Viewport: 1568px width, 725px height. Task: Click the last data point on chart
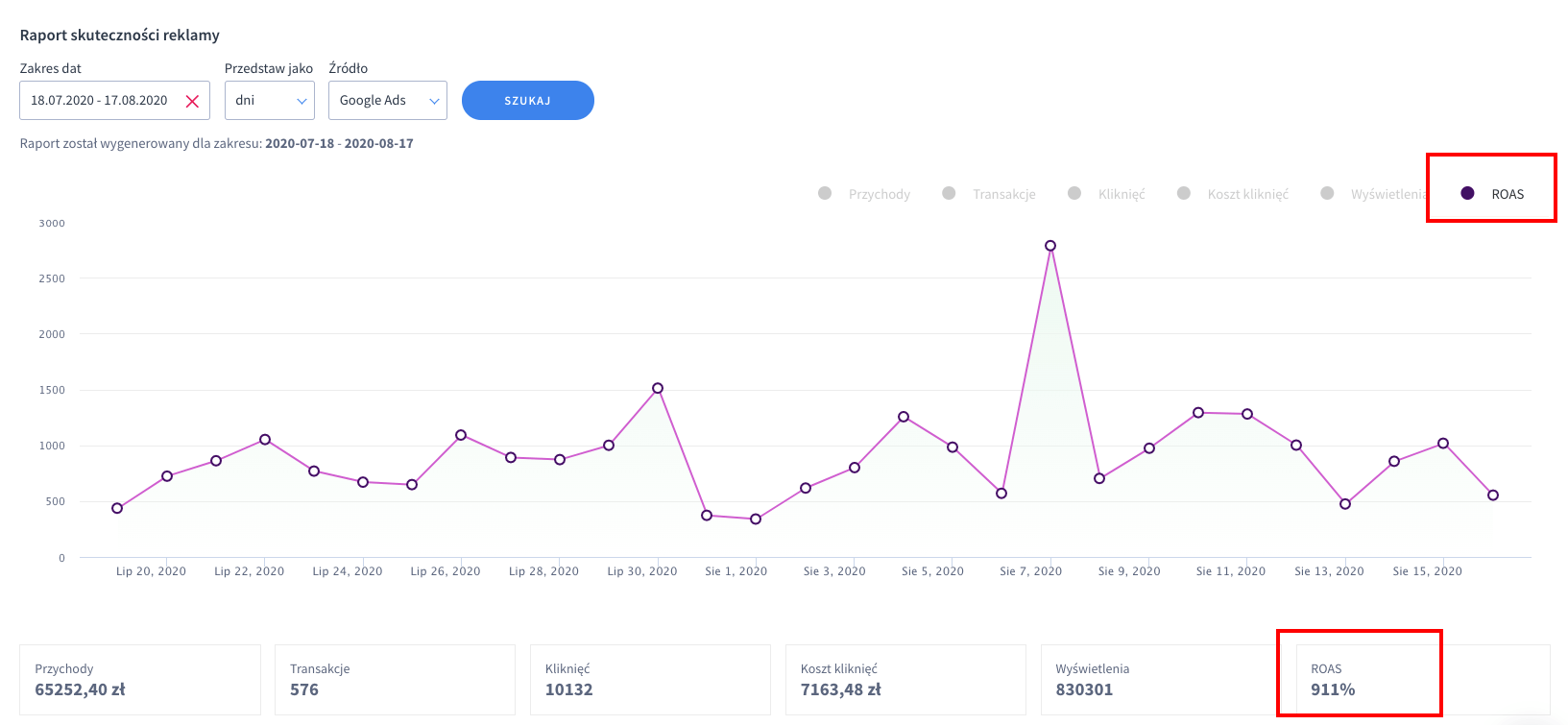click(1493, 495)
